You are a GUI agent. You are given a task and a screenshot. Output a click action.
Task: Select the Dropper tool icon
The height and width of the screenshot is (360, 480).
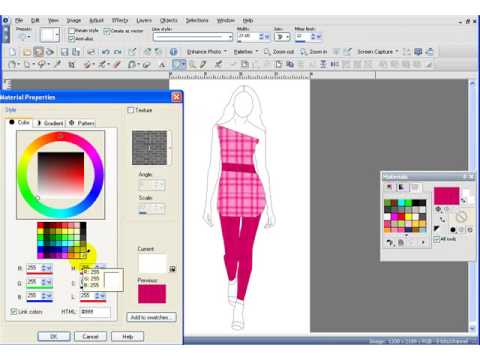coord(57,64)
